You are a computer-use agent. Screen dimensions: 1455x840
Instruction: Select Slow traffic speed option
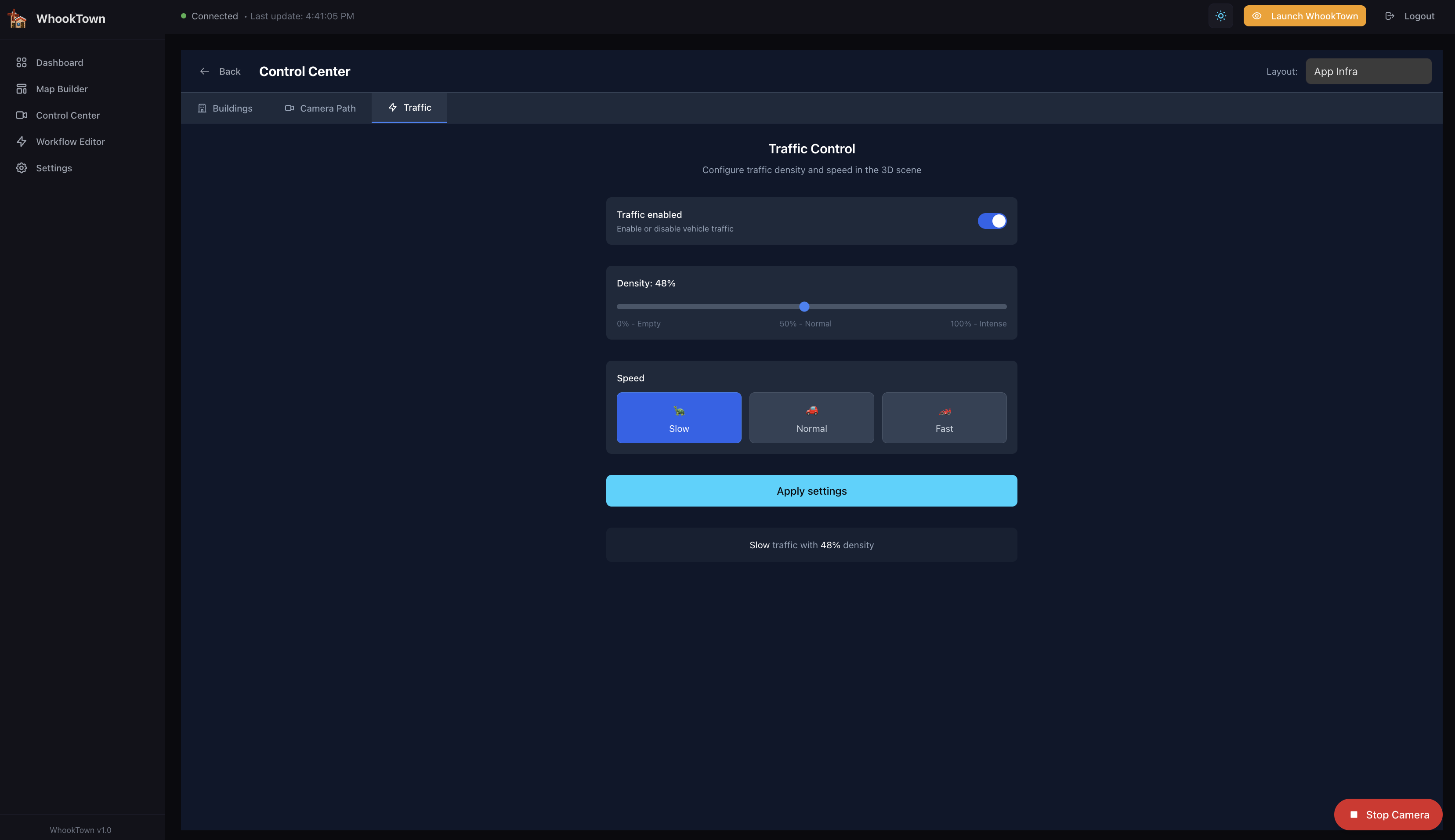pos(678,418)
